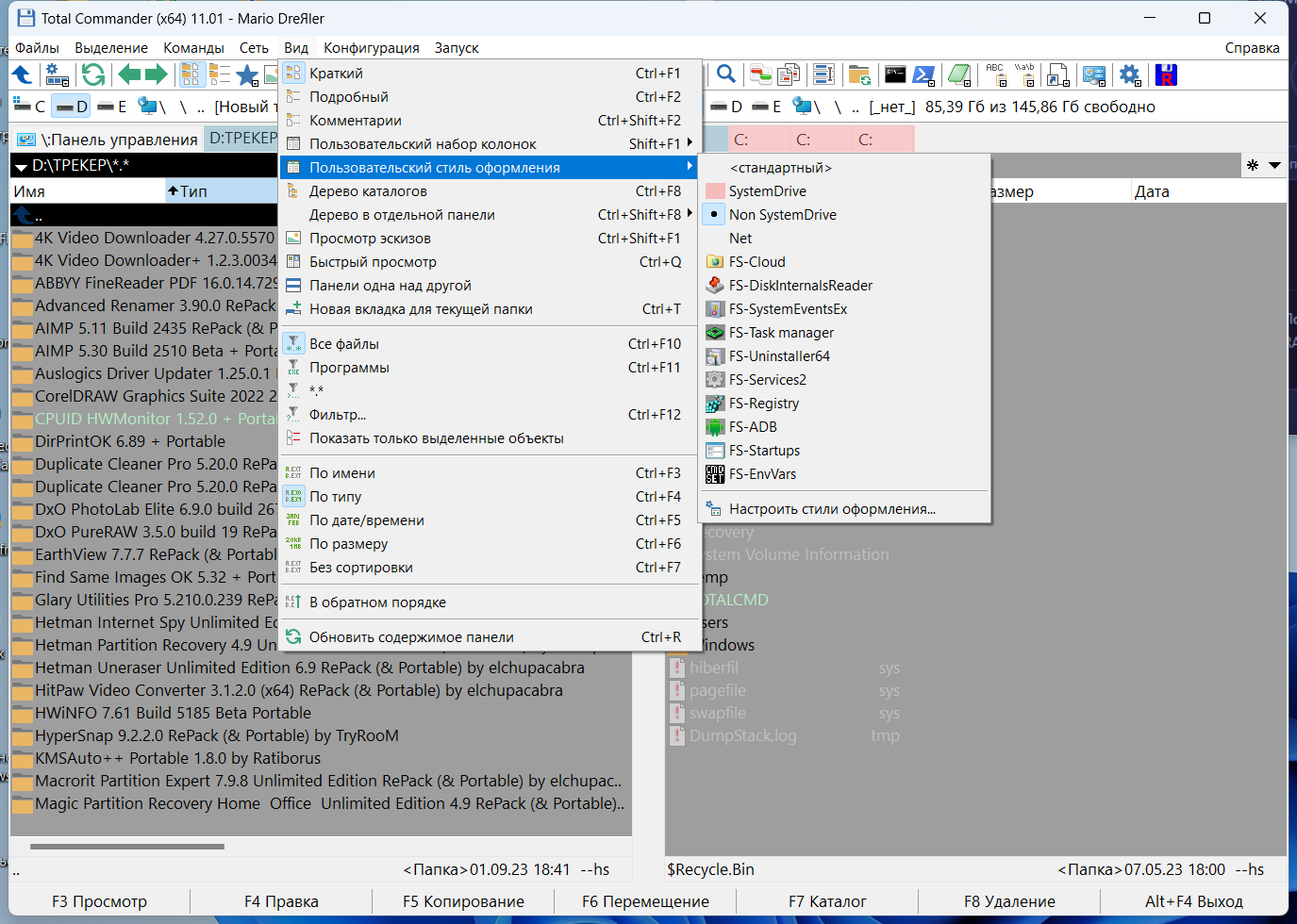Click the left panel horizontal scrollbar

pos(321,847)
